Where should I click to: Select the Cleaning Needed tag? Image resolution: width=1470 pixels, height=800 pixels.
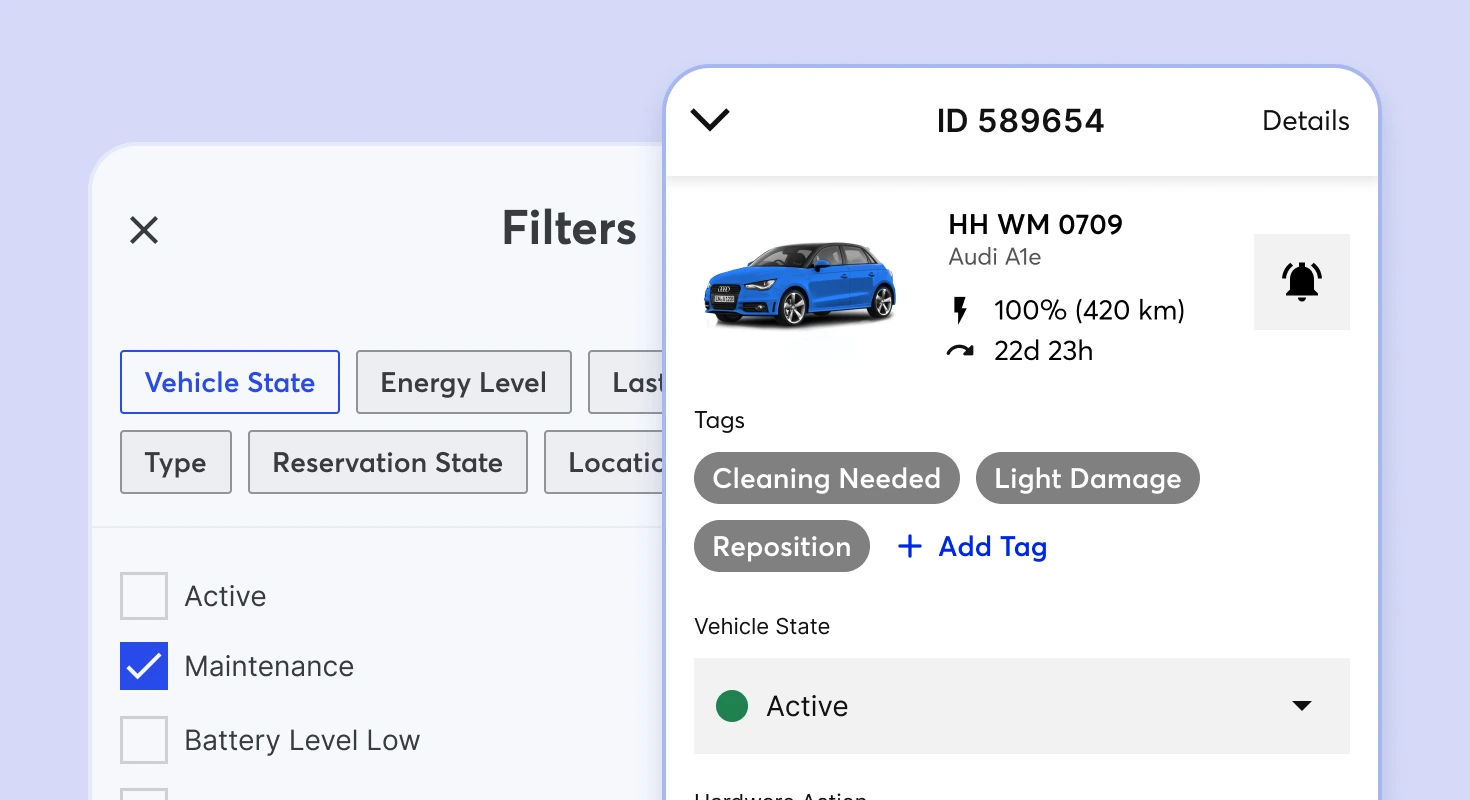pos(826,478)
